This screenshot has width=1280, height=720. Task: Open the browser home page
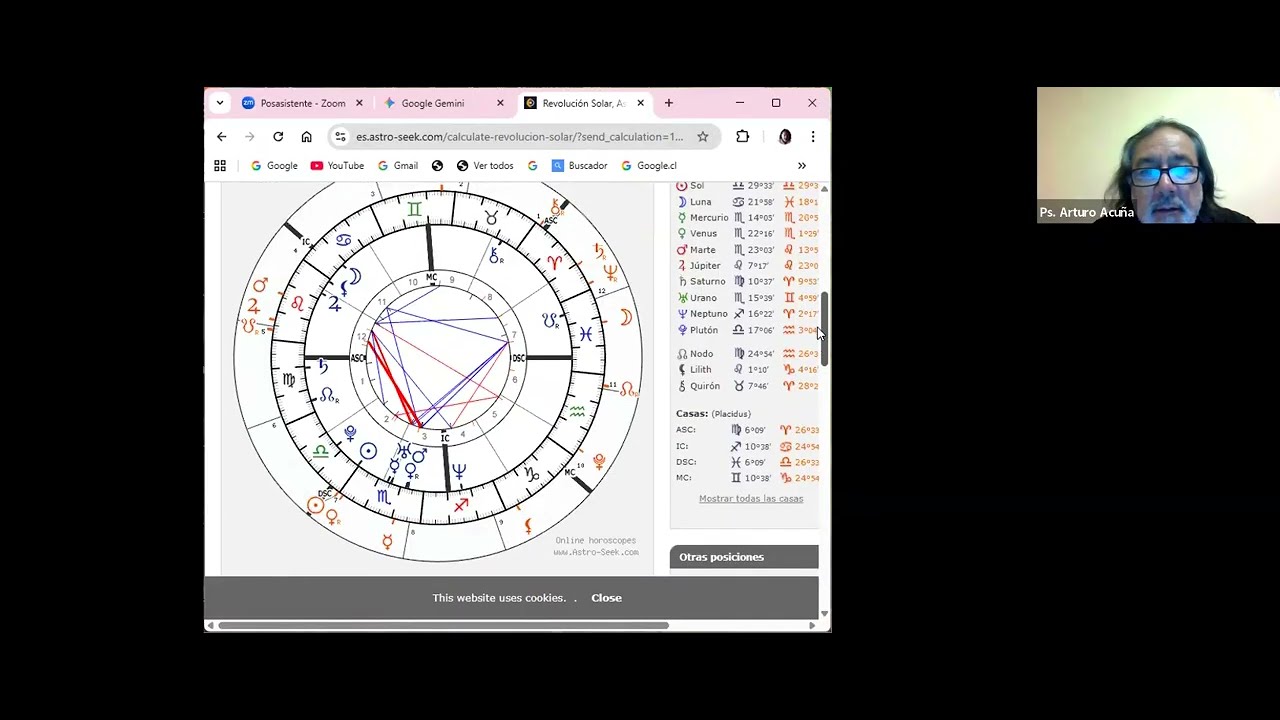tap(306, 137)
